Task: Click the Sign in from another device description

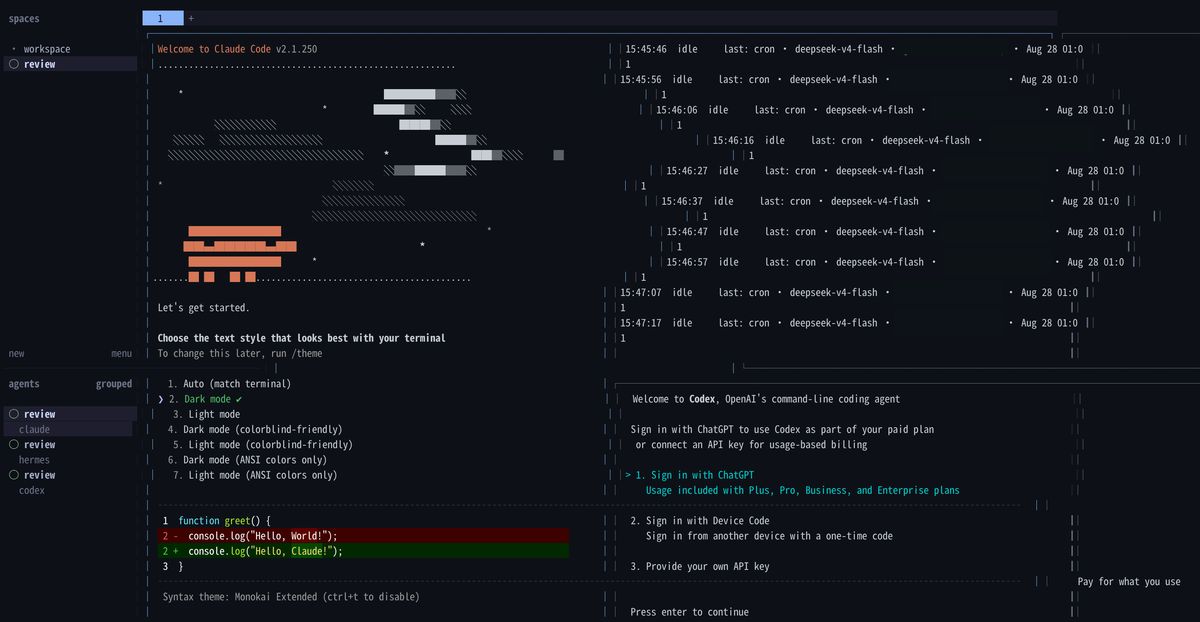Action: 769,536
